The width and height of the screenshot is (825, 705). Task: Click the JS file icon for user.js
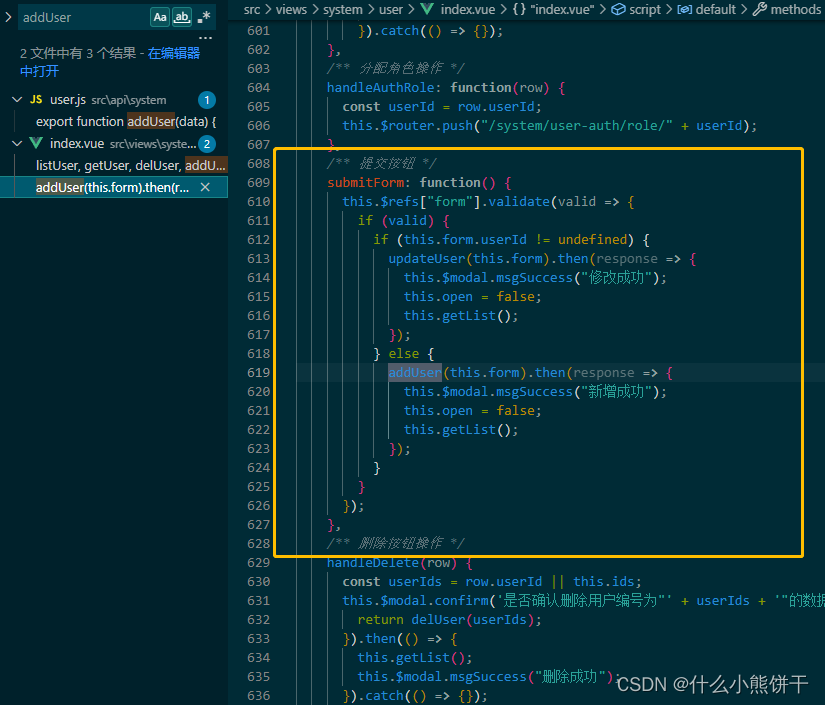(36, 100)
